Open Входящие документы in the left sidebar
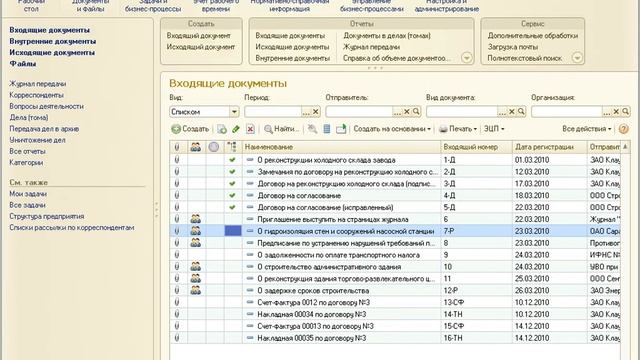Image resolution: width=640 pixels, height=360 pixels. [49, 30]
